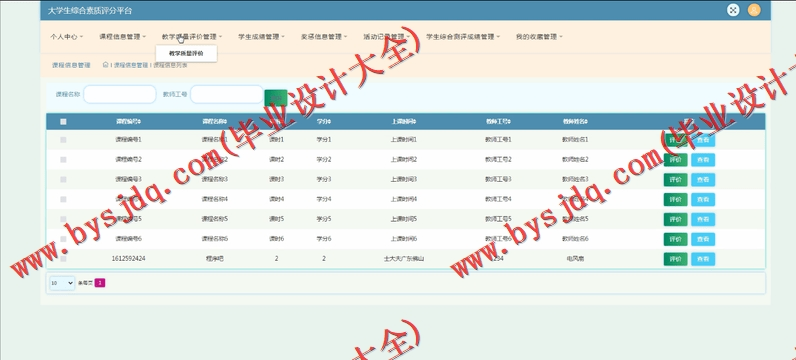The width and height of the screenshot is (796, 360).
Task: Sort table by 学分 column header
Action: pos(324,122)
